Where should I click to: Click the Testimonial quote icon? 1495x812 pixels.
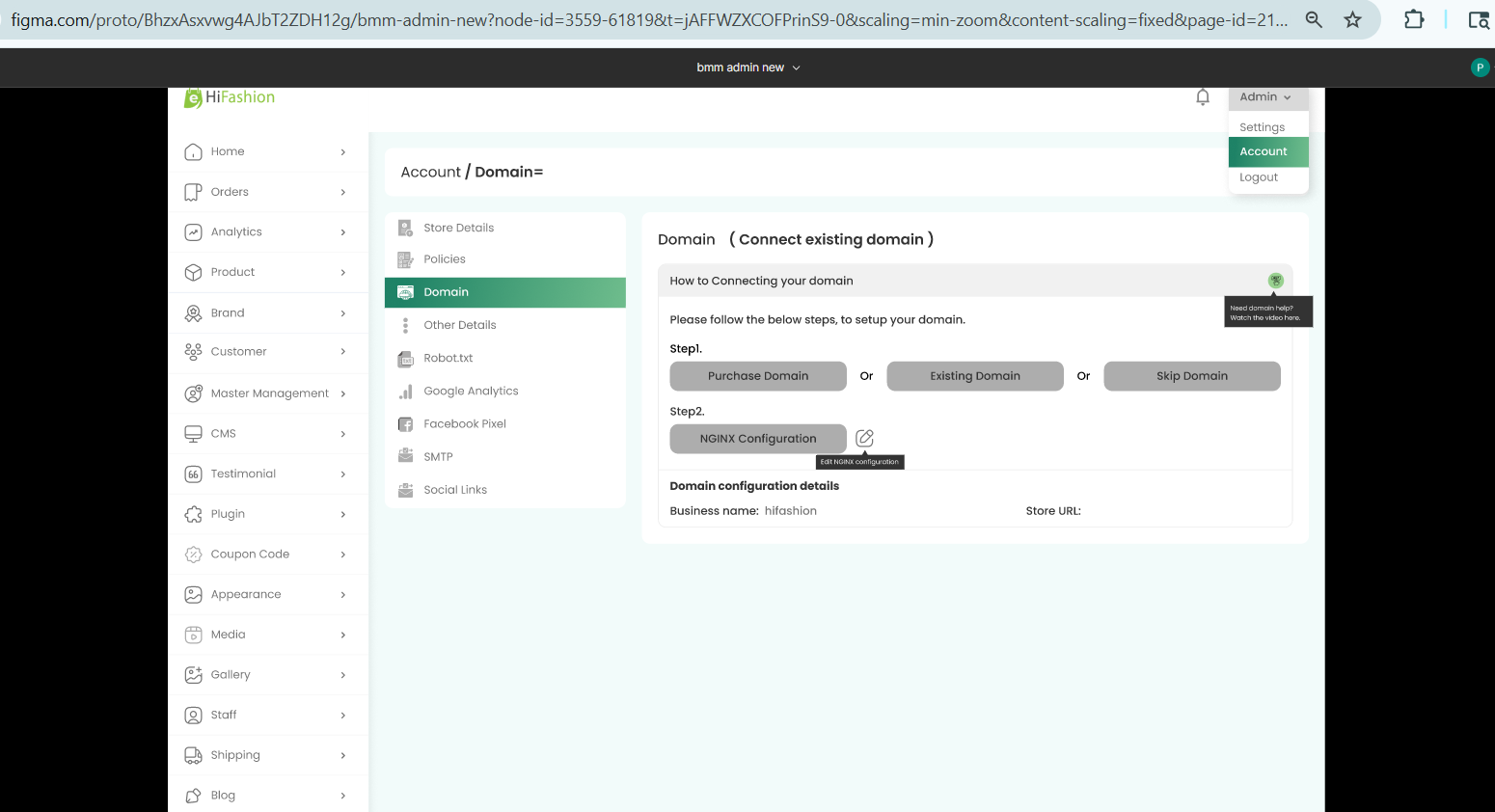[x=193, y=474]
